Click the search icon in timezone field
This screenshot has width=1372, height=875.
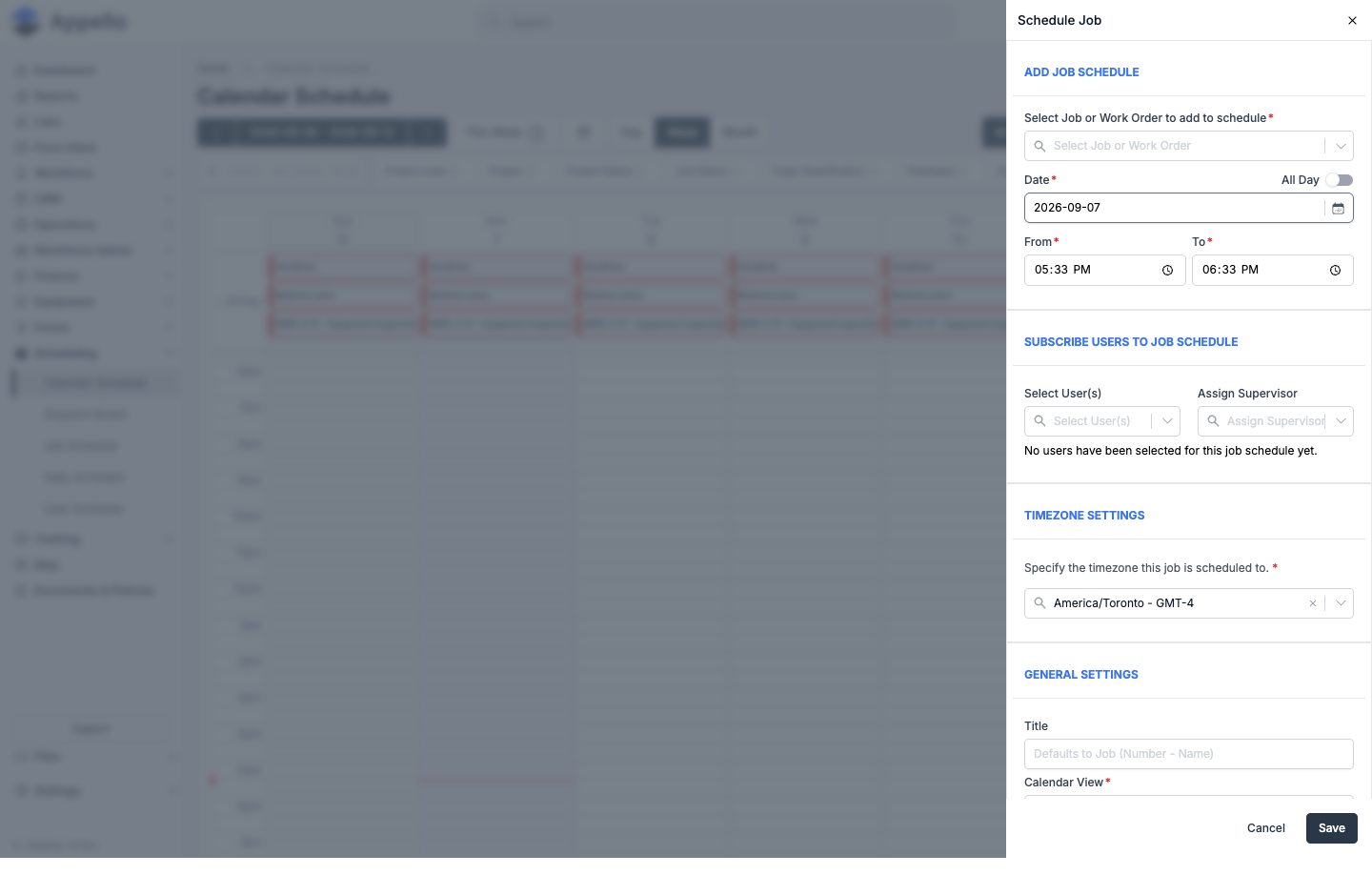point(1039,603)
